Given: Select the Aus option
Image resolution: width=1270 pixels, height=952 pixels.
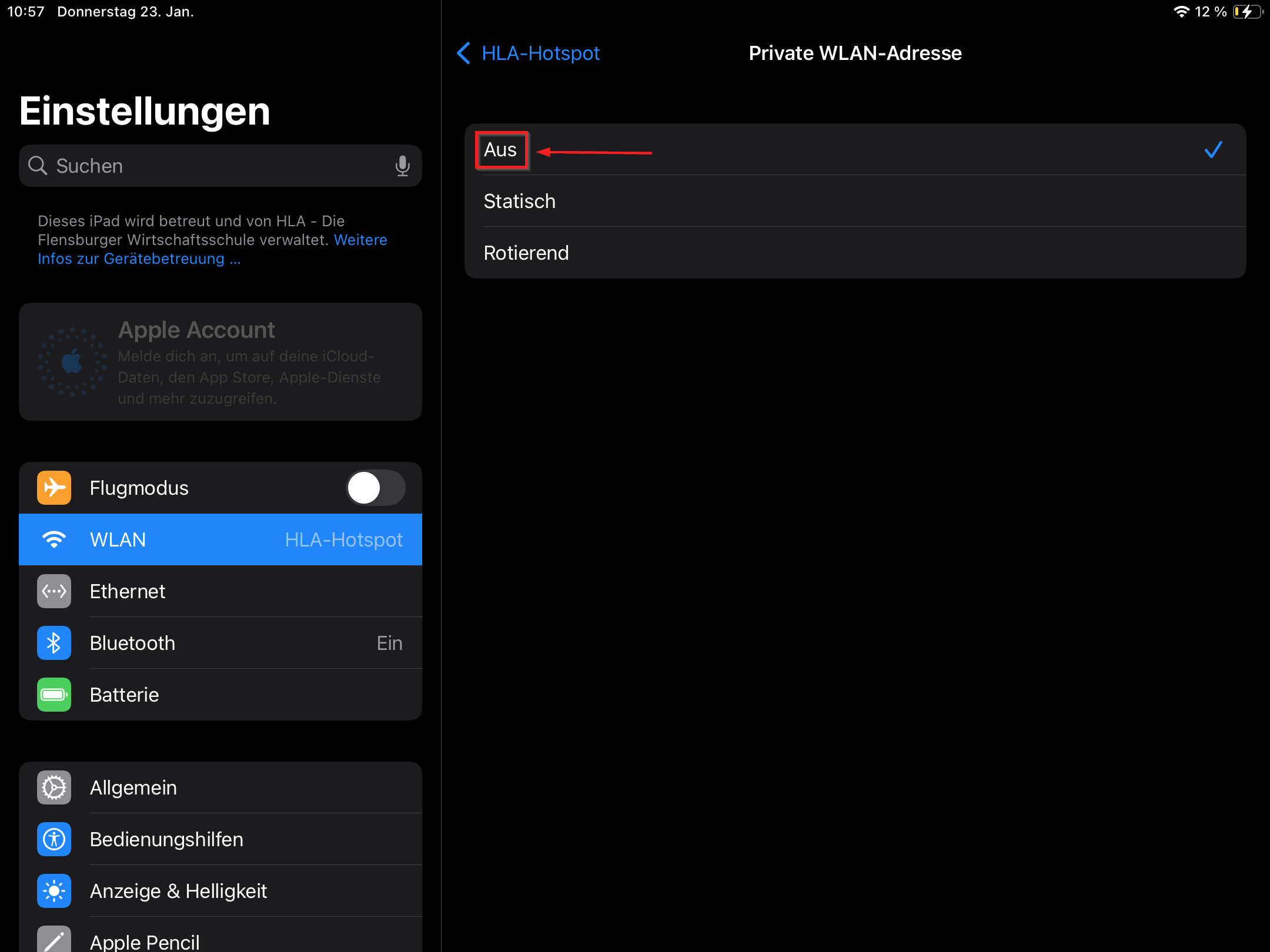Looking at the screenshot, I should 855,150.
